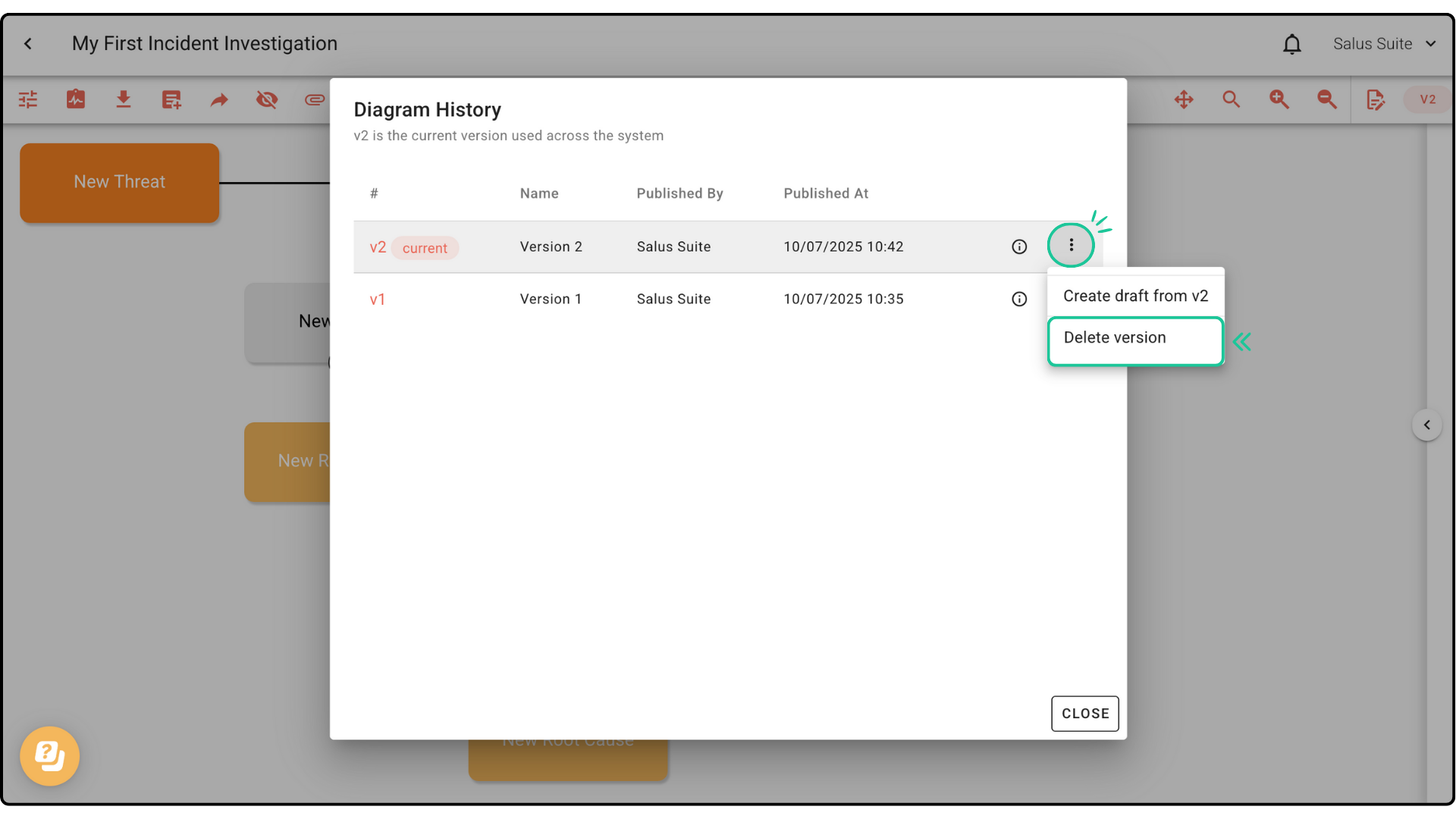Show info for Version 1 row
1456x819 pixels.
tap(1019, 299)
